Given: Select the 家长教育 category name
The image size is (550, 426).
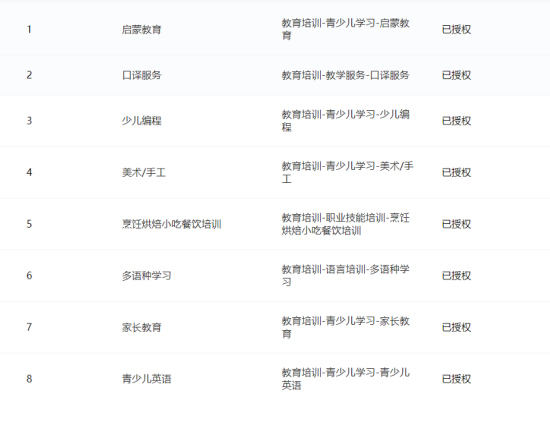Looking at the screenshot, I should (x=141, y=327).
